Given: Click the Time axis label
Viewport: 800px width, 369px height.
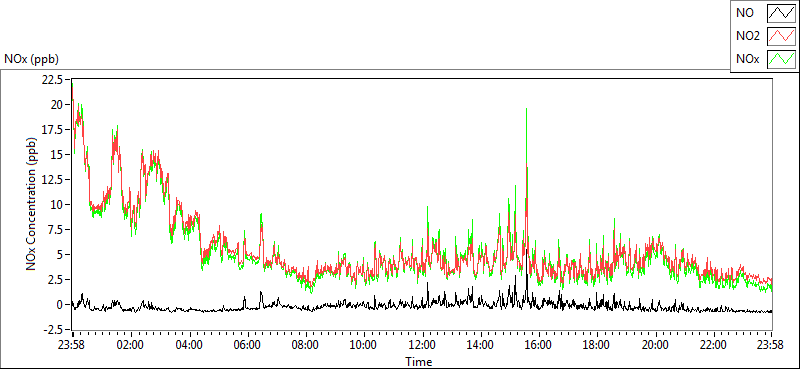Looking at the screenshot, I should 419,362.
